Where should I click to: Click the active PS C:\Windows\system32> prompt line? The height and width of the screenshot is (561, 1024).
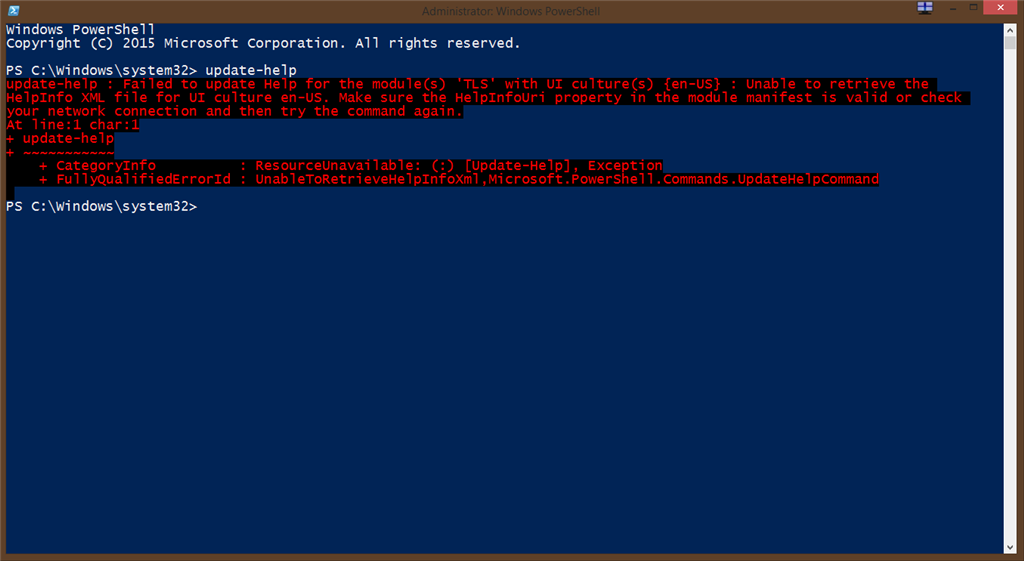[x=101, y=206]
